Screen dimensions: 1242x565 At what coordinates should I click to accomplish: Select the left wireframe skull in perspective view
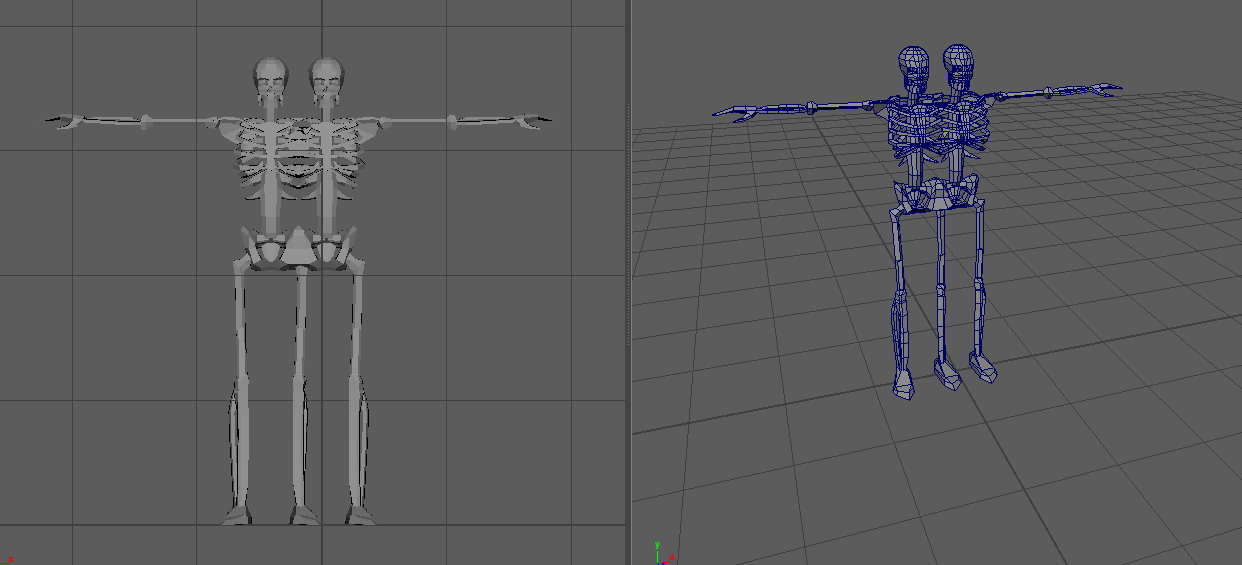(912, 68)
